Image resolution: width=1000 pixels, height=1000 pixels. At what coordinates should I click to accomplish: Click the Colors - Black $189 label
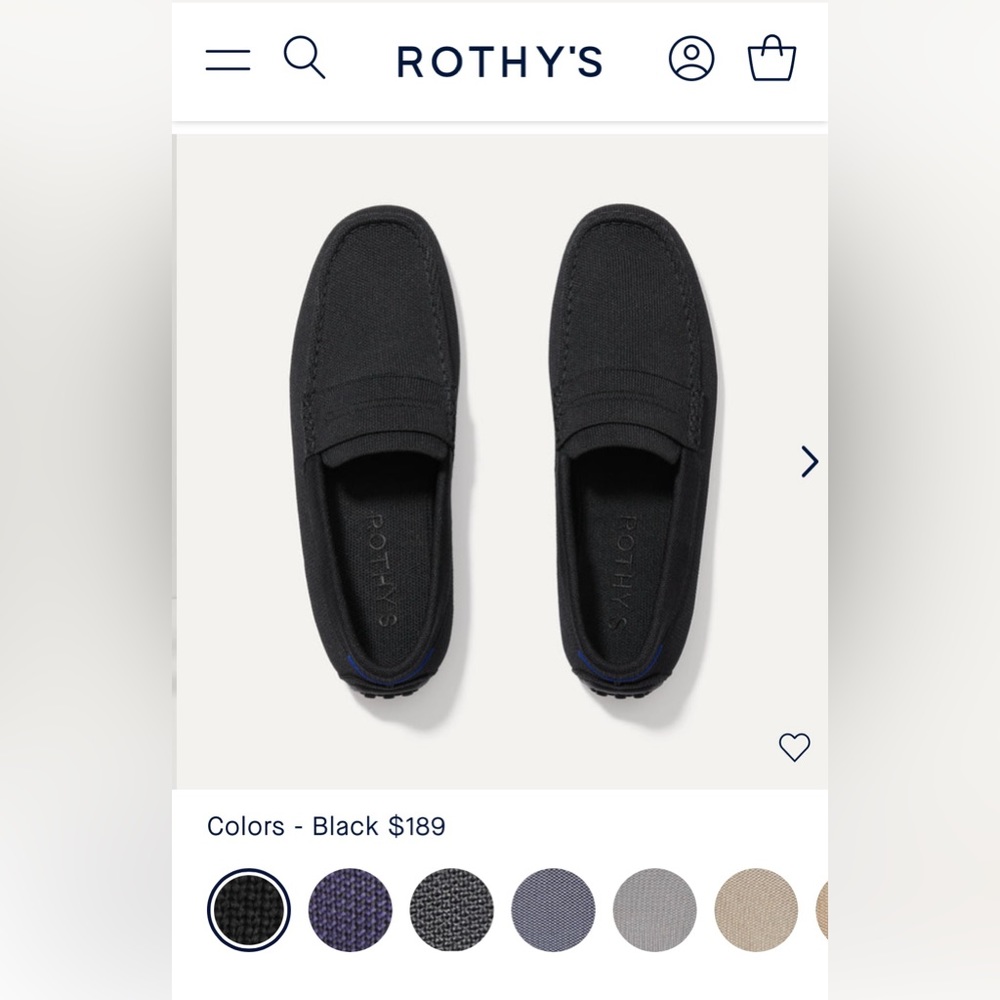coord(327,826)
